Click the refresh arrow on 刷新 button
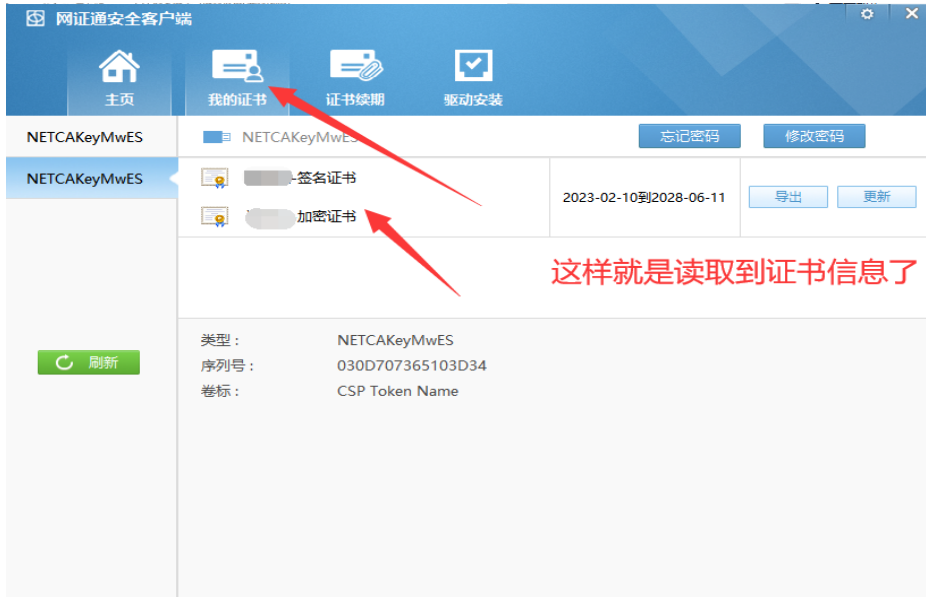The height and width of the screenshot is (597, 926). [66, 362]
